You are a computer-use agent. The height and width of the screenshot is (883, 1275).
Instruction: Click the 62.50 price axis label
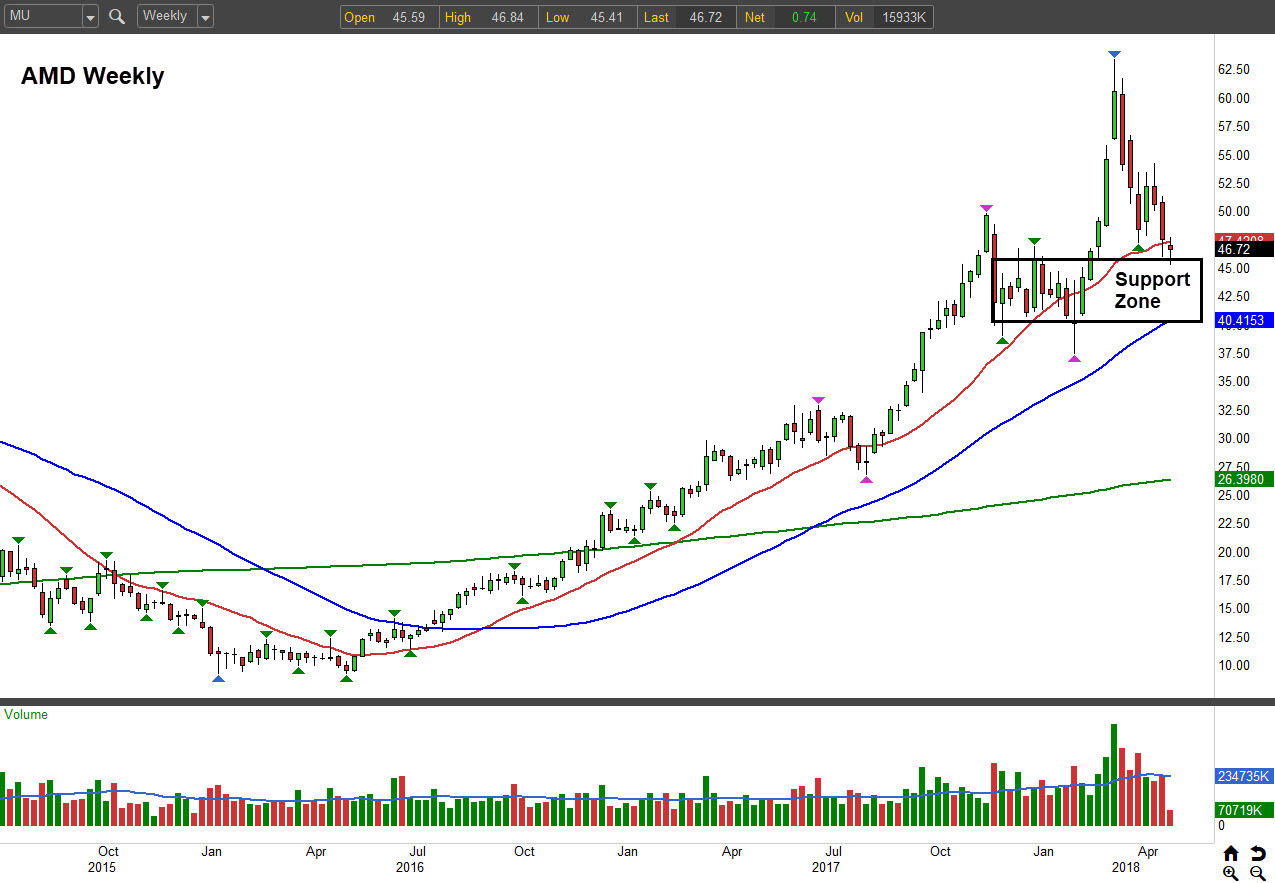[x=1236, y=69]
